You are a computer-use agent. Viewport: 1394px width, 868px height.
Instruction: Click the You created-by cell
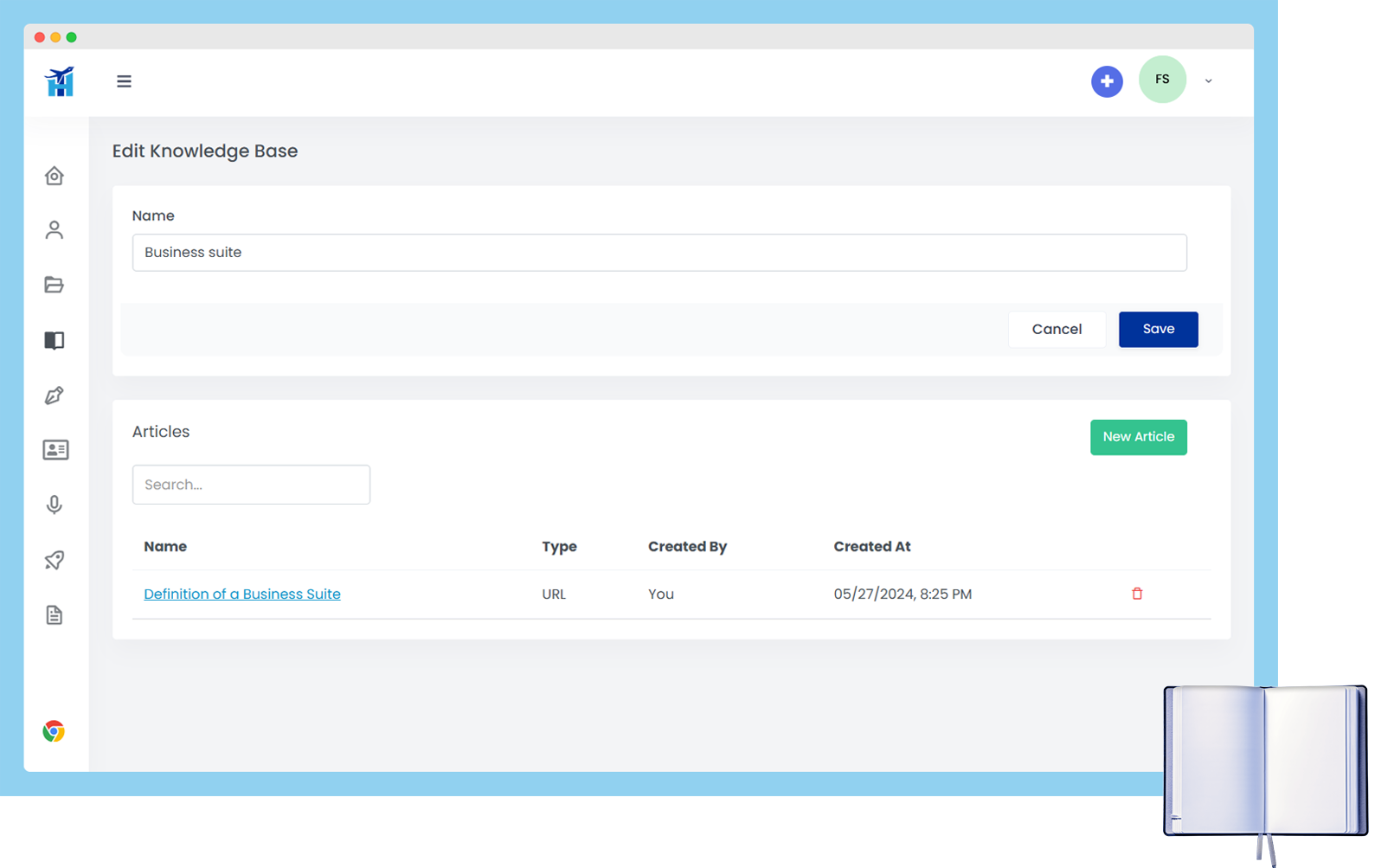[x=661, y=595]
